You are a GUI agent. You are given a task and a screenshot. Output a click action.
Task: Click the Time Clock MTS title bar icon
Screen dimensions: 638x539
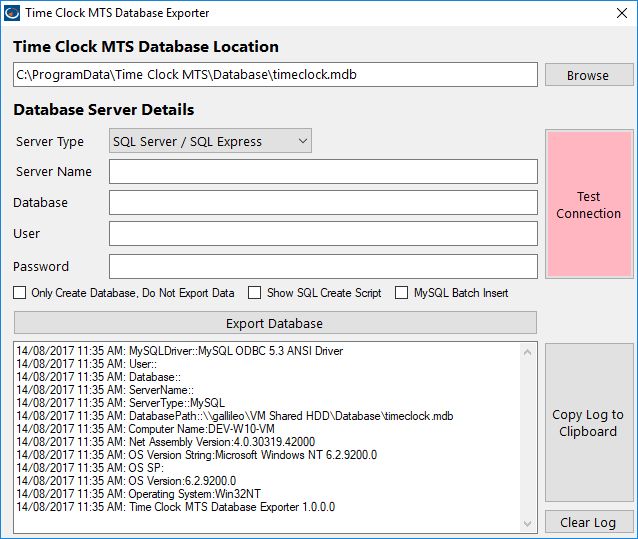click(x=11, y=13)
